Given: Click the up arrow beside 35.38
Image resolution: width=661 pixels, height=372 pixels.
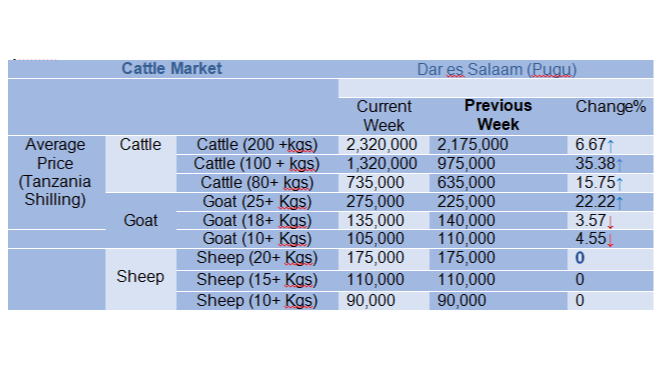Looking at the screenshot, I should [619, 164].
